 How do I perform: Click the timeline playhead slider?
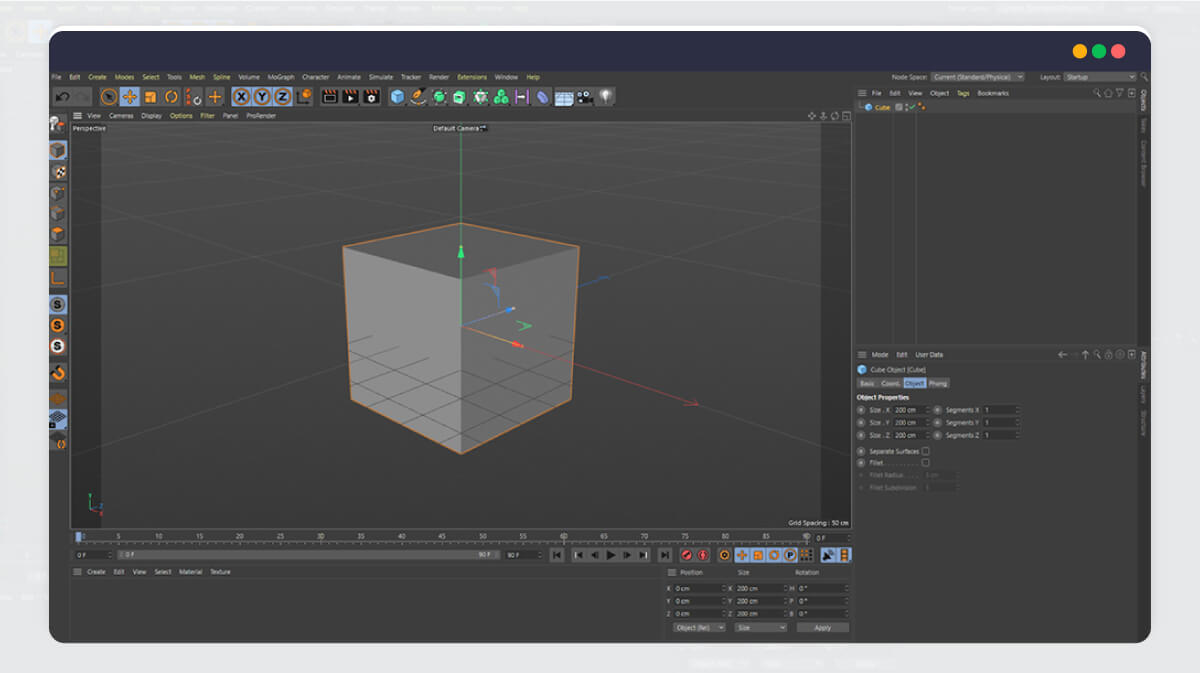pyautogui.click(x=78, y=538)
